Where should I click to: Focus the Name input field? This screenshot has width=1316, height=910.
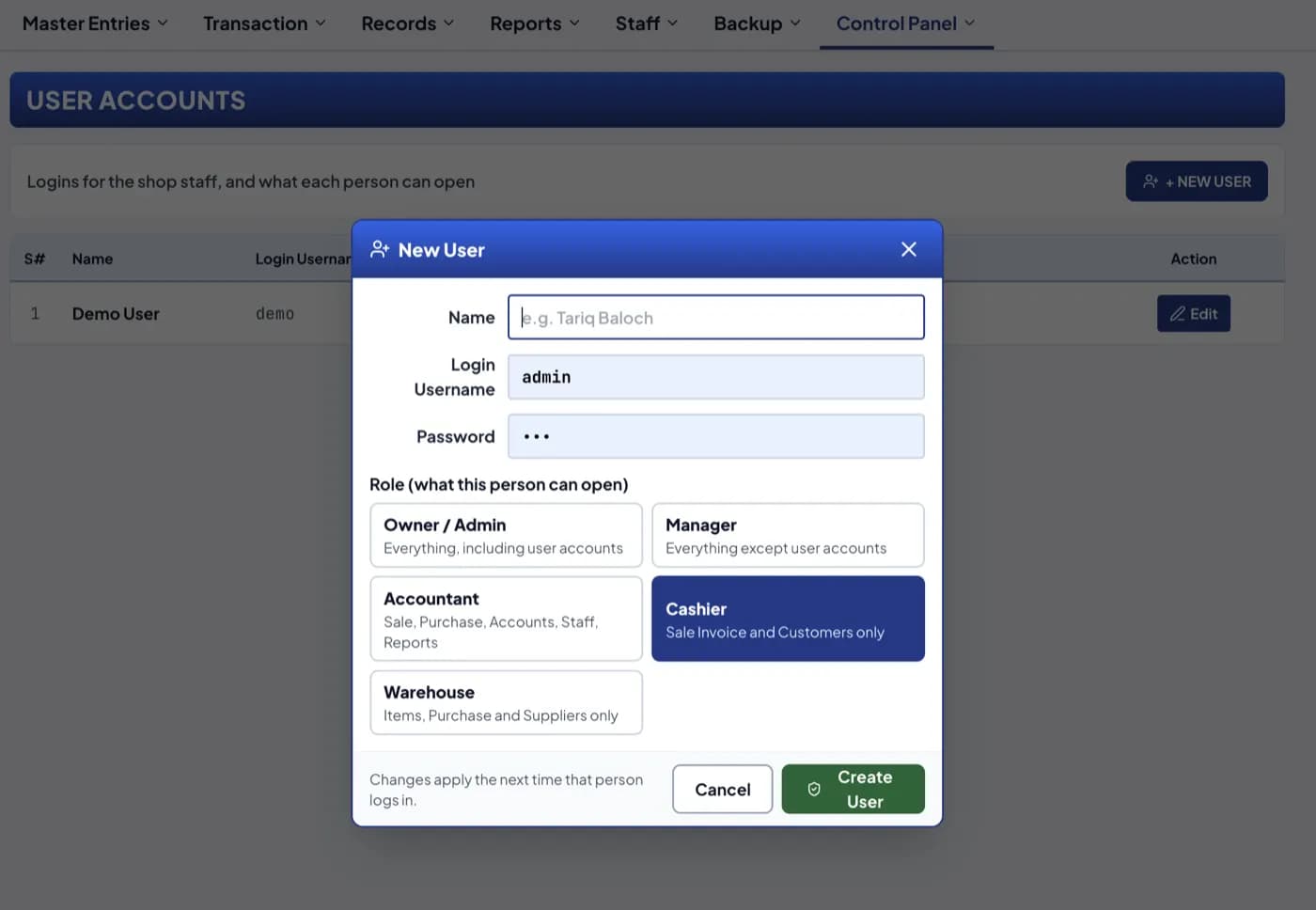[x=716, y=318]
